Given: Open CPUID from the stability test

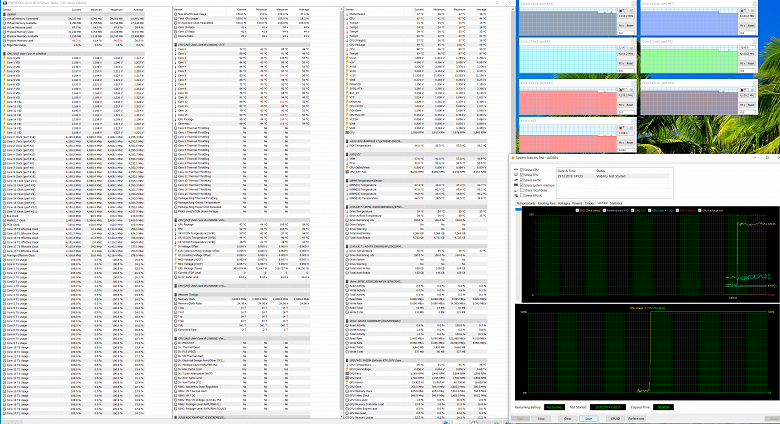Looking at the screenshot, I should pyautogui.click(x=615, y=419).
